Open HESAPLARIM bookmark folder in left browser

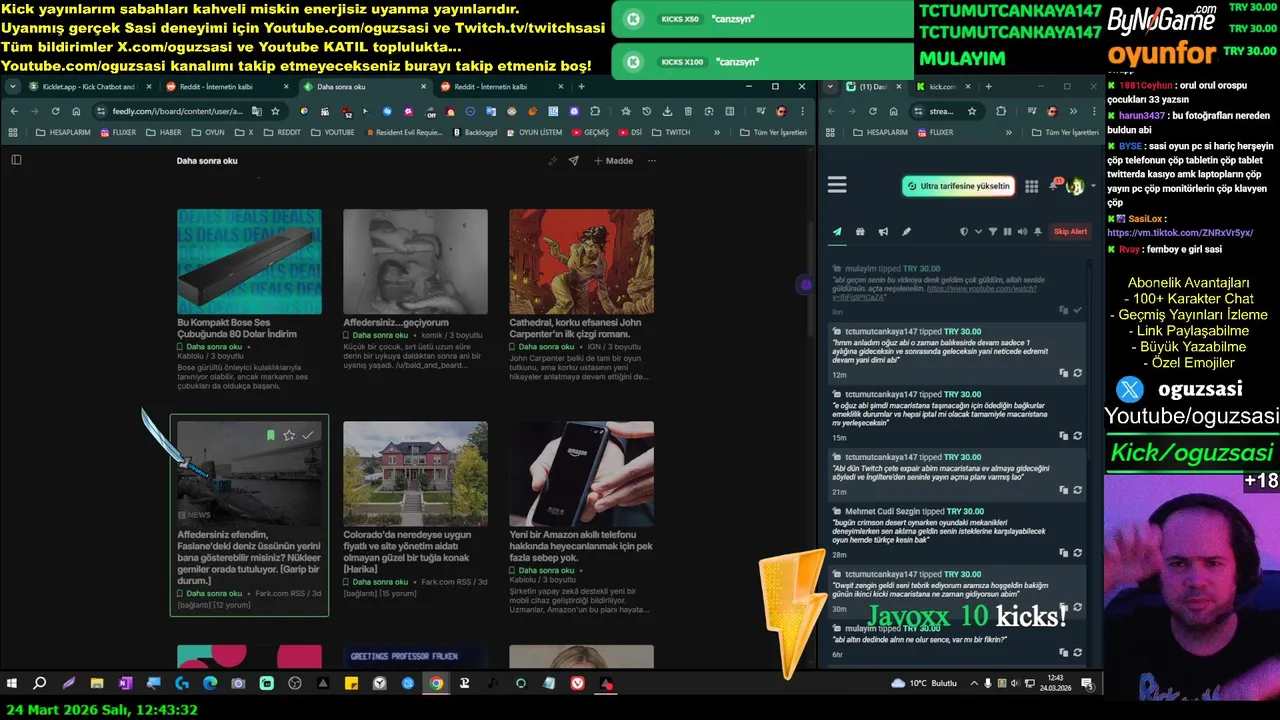coord(62,132)
